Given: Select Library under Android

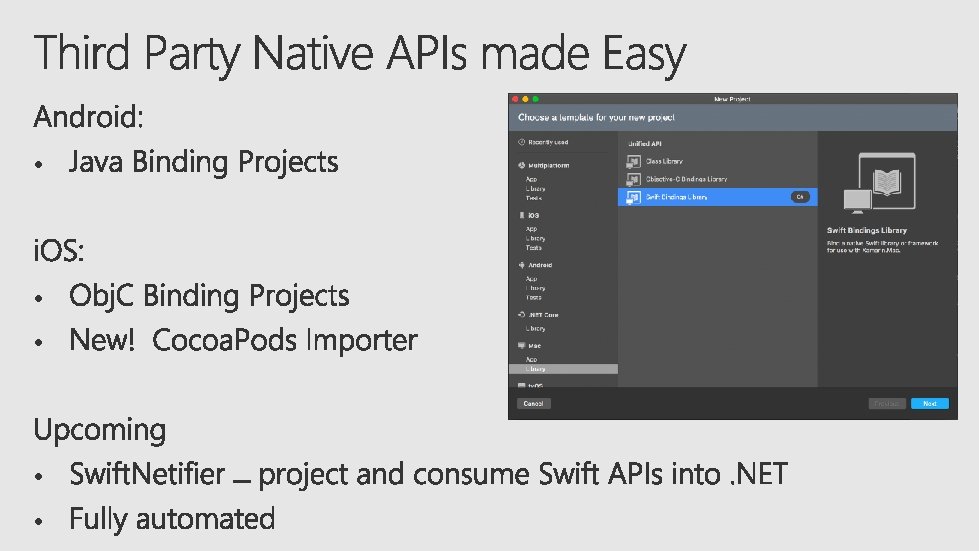Looking at the screenshot, I should point(536,288).
